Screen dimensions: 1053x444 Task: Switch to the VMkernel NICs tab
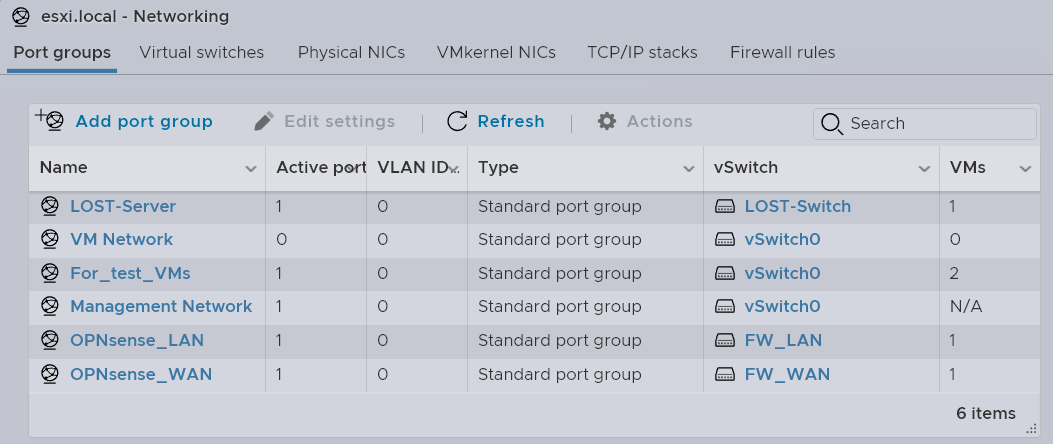tap(496, 53)
